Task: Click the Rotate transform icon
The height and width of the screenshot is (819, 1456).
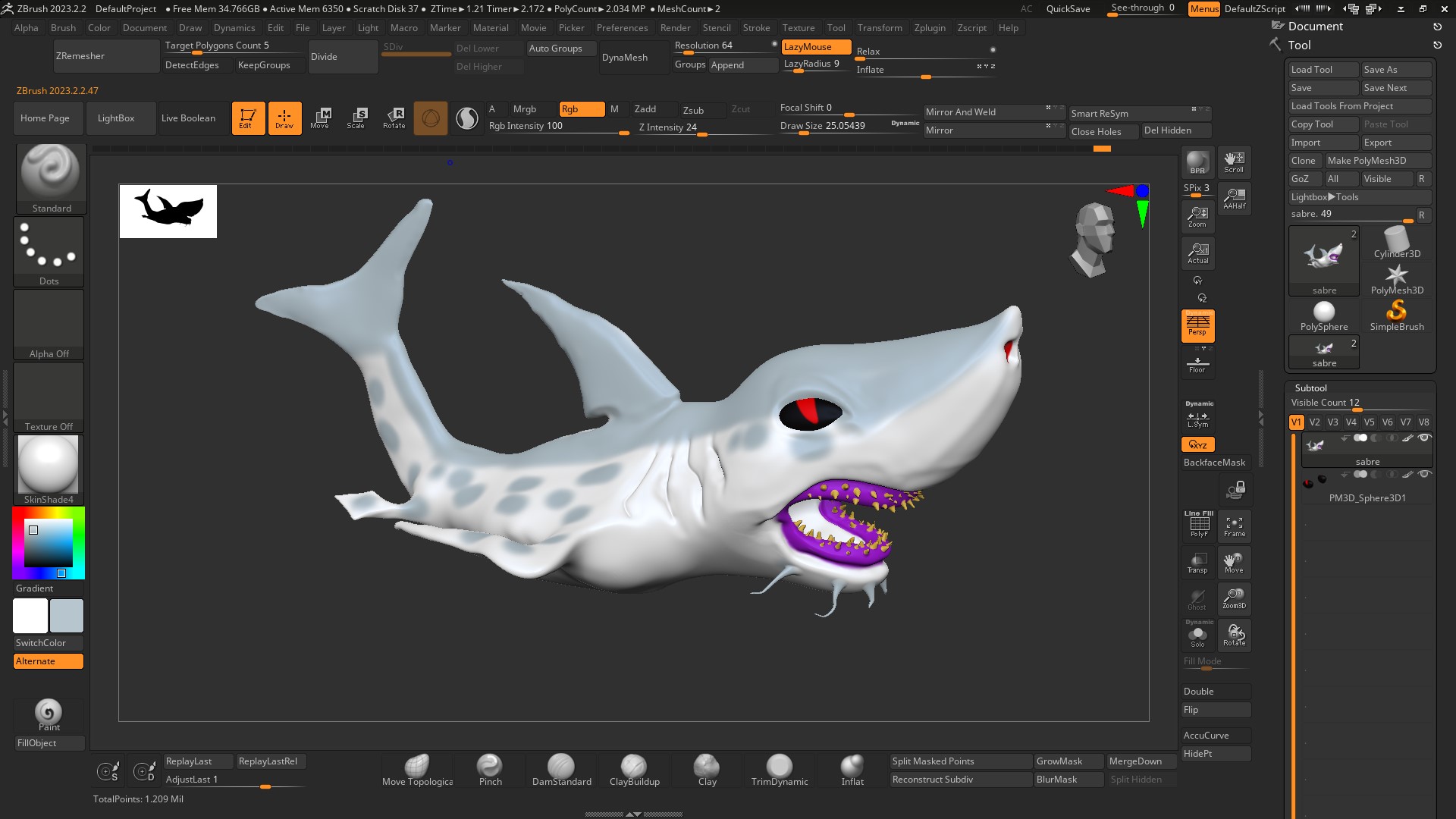Action: click(x=394, y=118)
